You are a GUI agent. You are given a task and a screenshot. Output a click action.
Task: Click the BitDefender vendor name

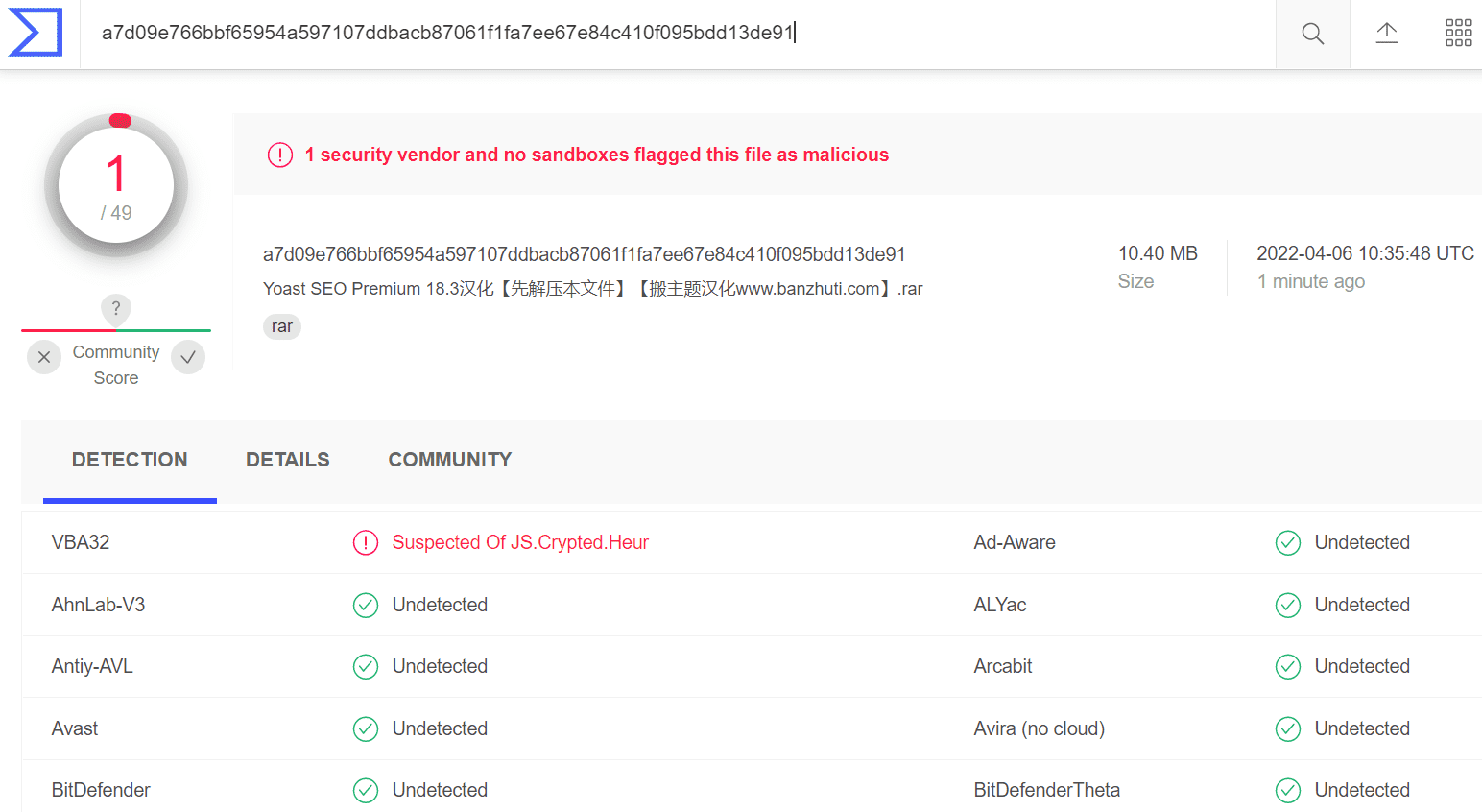pos(101,790)
